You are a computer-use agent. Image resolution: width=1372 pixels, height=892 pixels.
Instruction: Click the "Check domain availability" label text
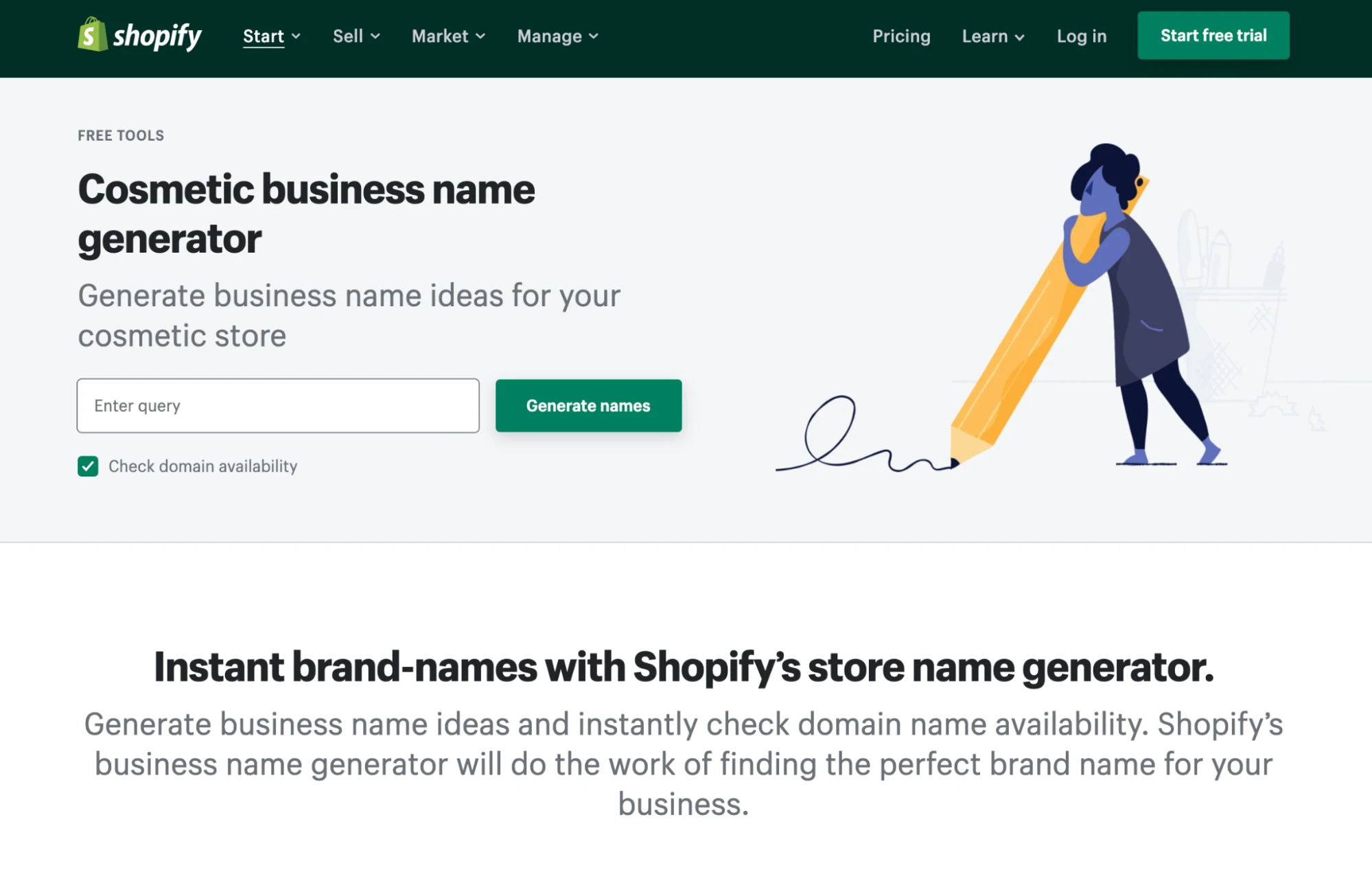(202, 466)
